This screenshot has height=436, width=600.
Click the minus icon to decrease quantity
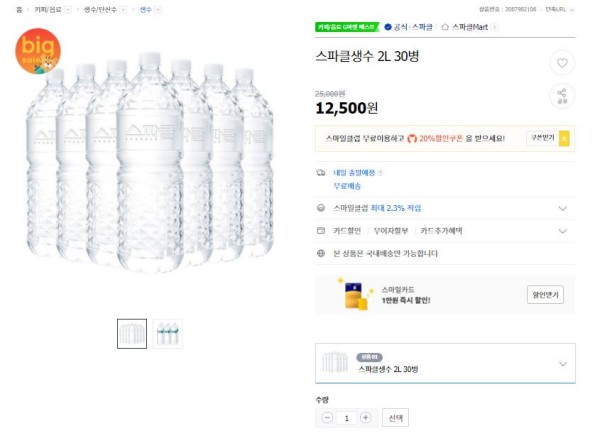327,418
